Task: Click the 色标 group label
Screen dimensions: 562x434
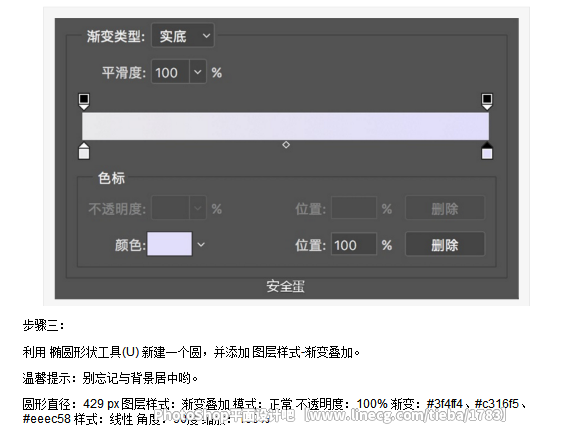Action: 111,178
